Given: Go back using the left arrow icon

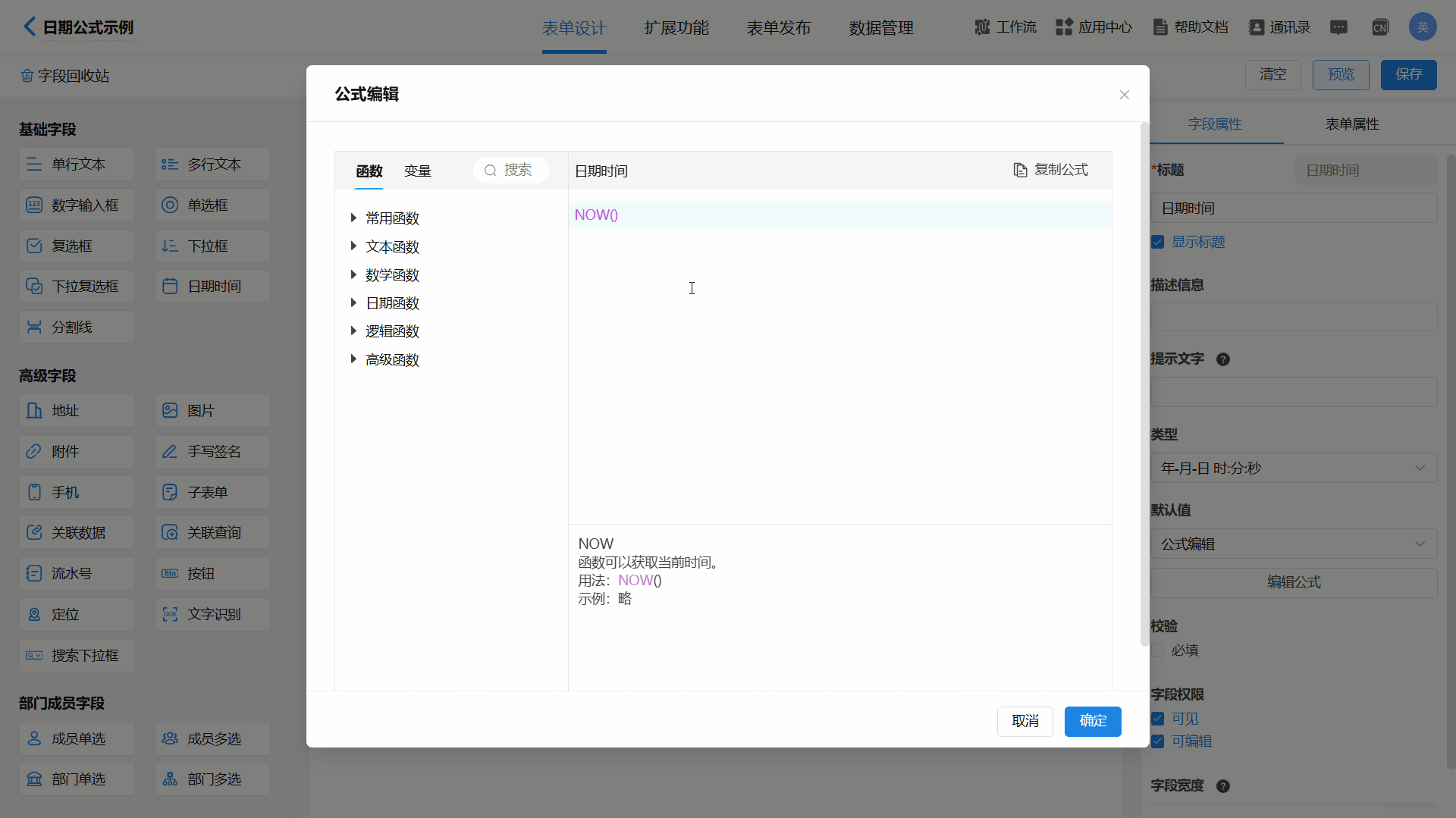Looking at the screenshot, I should point(29,27).
